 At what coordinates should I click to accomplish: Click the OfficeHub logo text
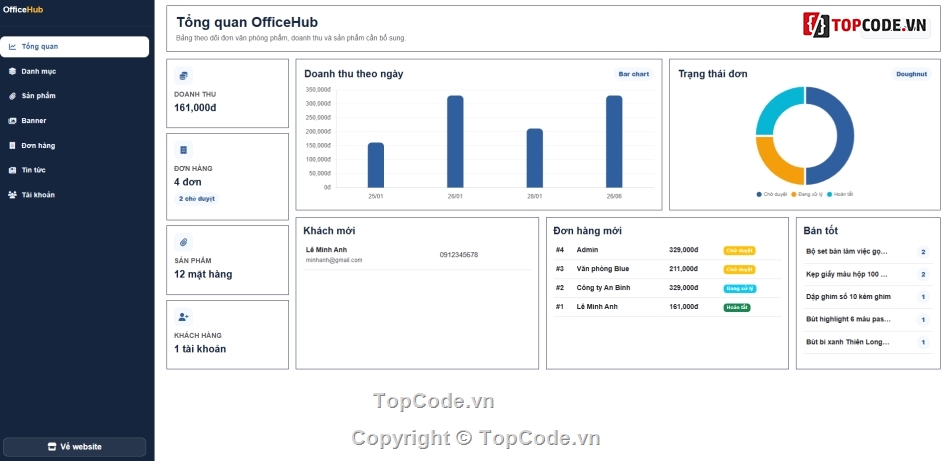(x=23, y=10)
